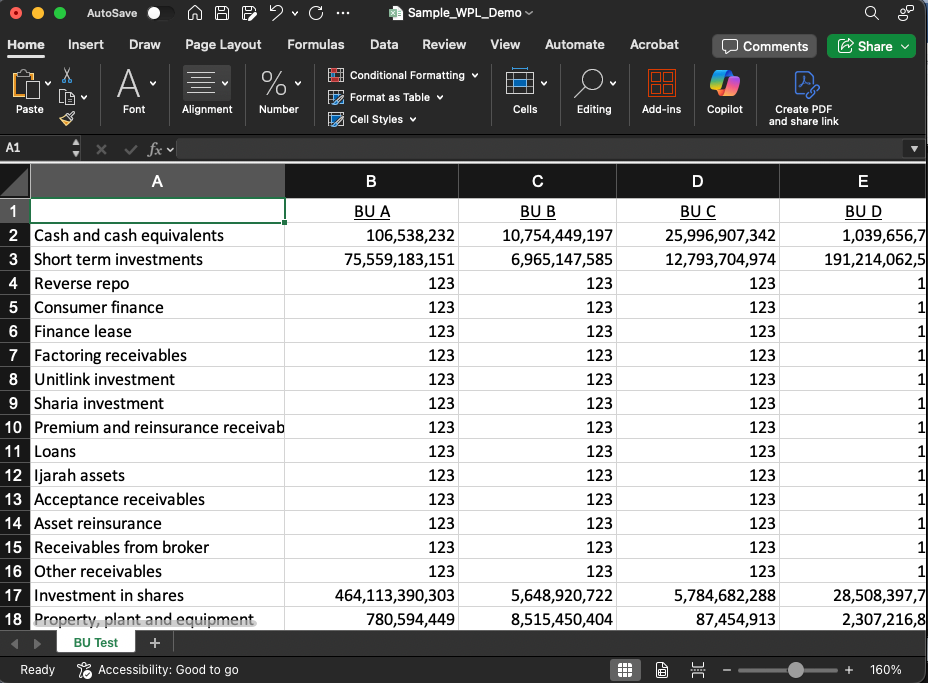Enable Page Break Preview view
This screenshot has width=928, height=683.
click(698, 670)
